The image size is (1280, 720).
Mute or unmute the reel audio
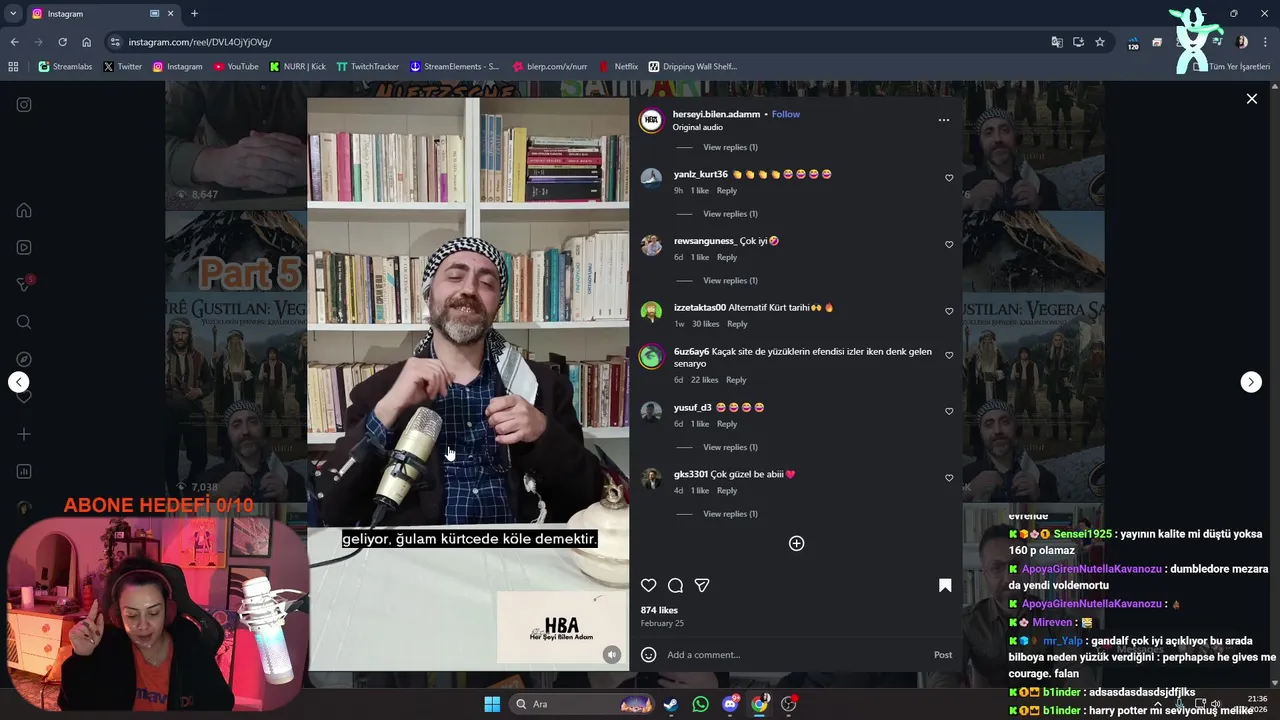pyautogui.click(x=612, y=655)
